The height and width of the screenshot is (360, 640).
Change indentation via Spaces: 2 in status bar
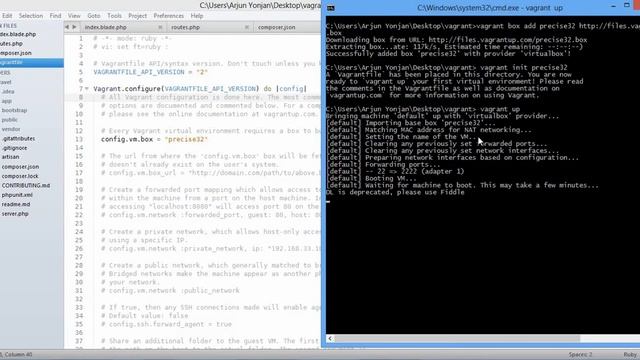tap(580, 354)
